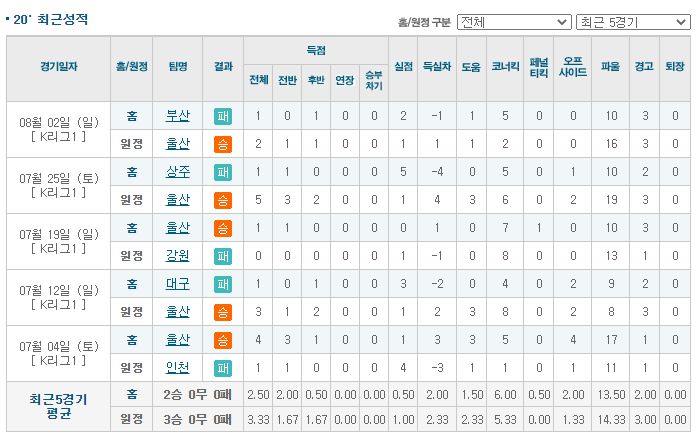Image resolution: width=696 pixels, height=438 pixels.
Task: Open the 최근 5경기 dropdown
Action: coord(633,22)
